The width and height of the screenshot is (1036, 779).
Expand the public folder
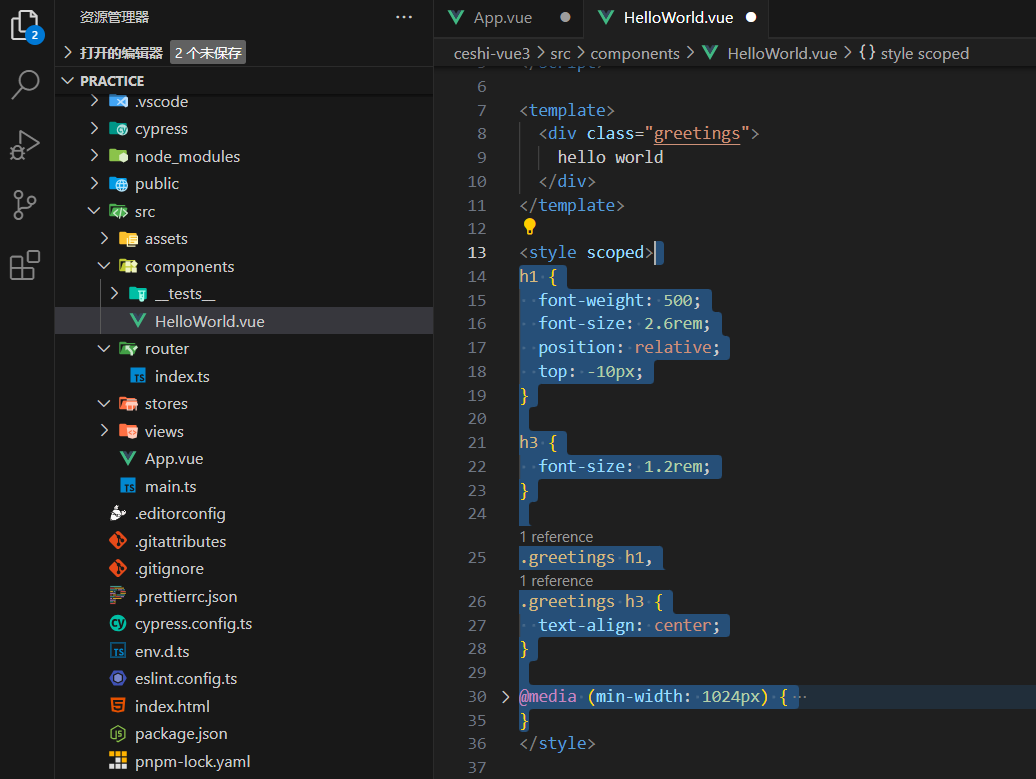tap(94, 183)
